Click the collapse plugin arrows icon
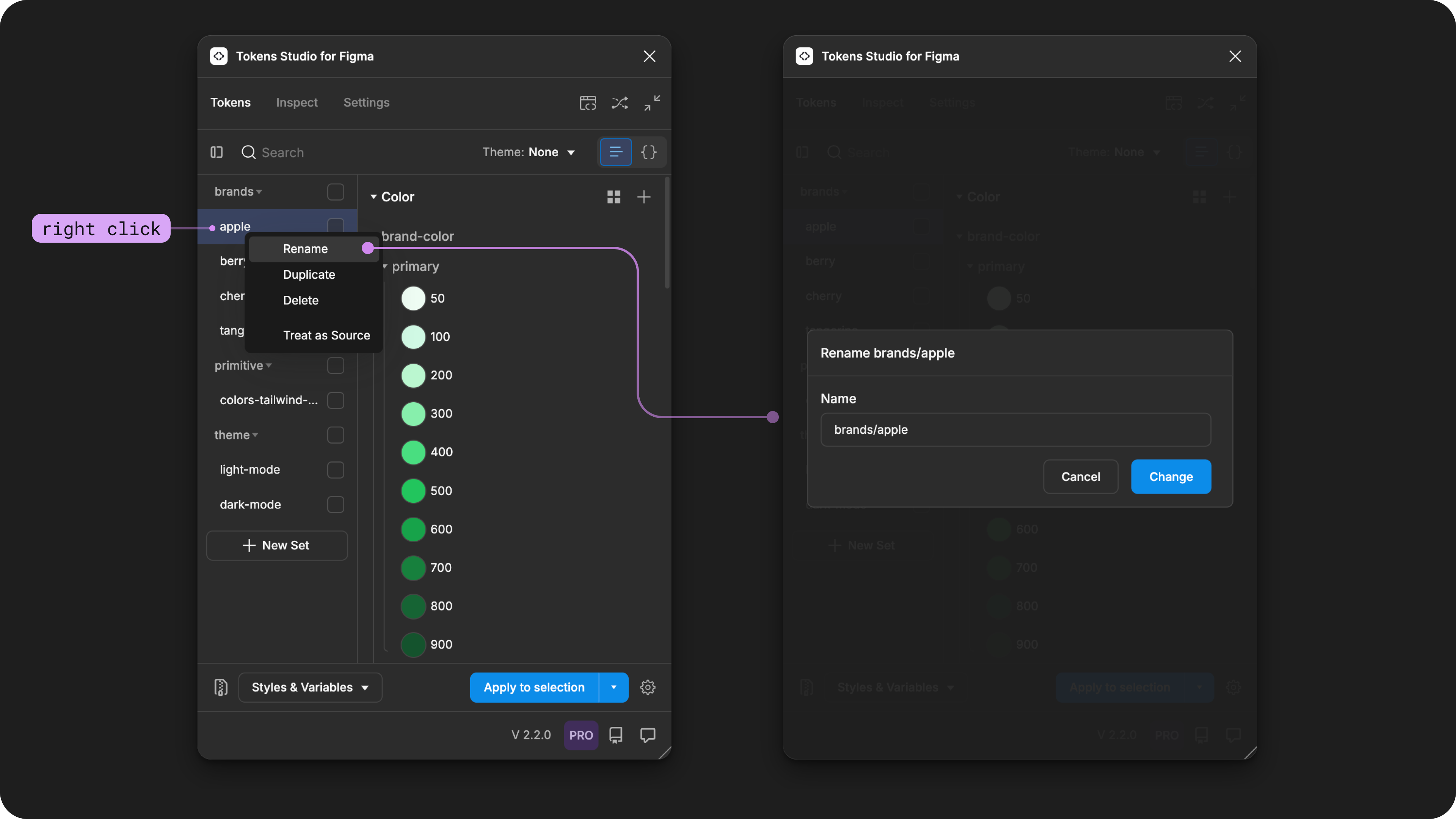Viewport: 1456px width, 819px height. coord(652,103)
